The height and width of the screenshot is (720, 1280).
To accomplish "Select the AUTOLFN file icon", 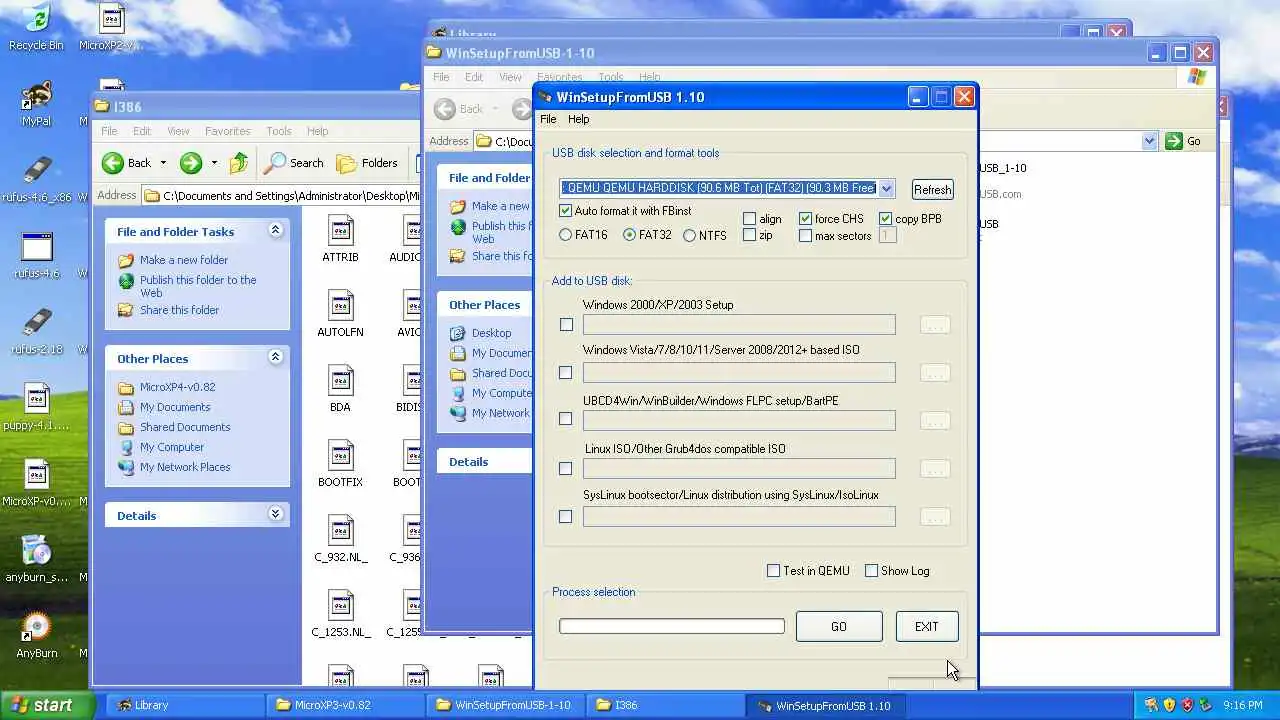I will (340, 314).
